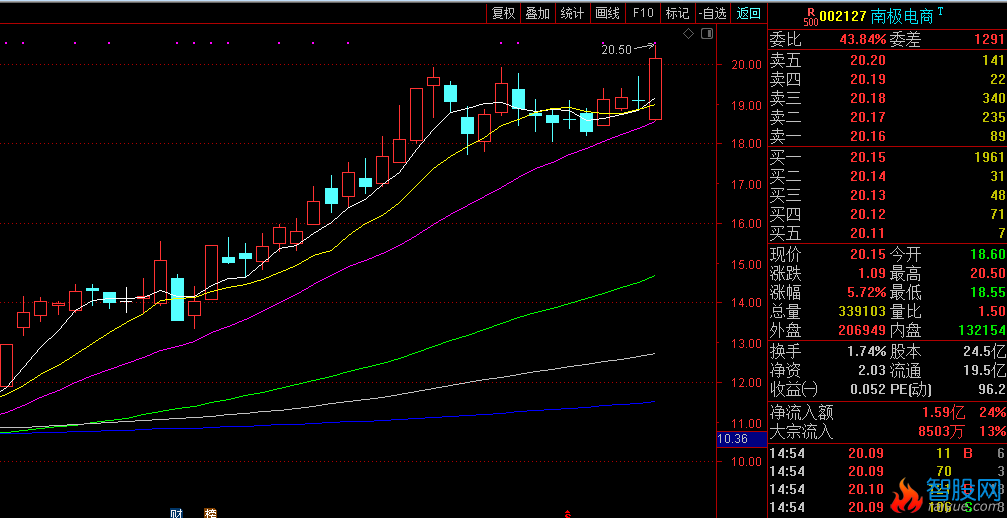The height and width of the screenshot is (518, 1007).
Task: Toggle 自选 to remove from watchlist
Action: pos(712,13)
